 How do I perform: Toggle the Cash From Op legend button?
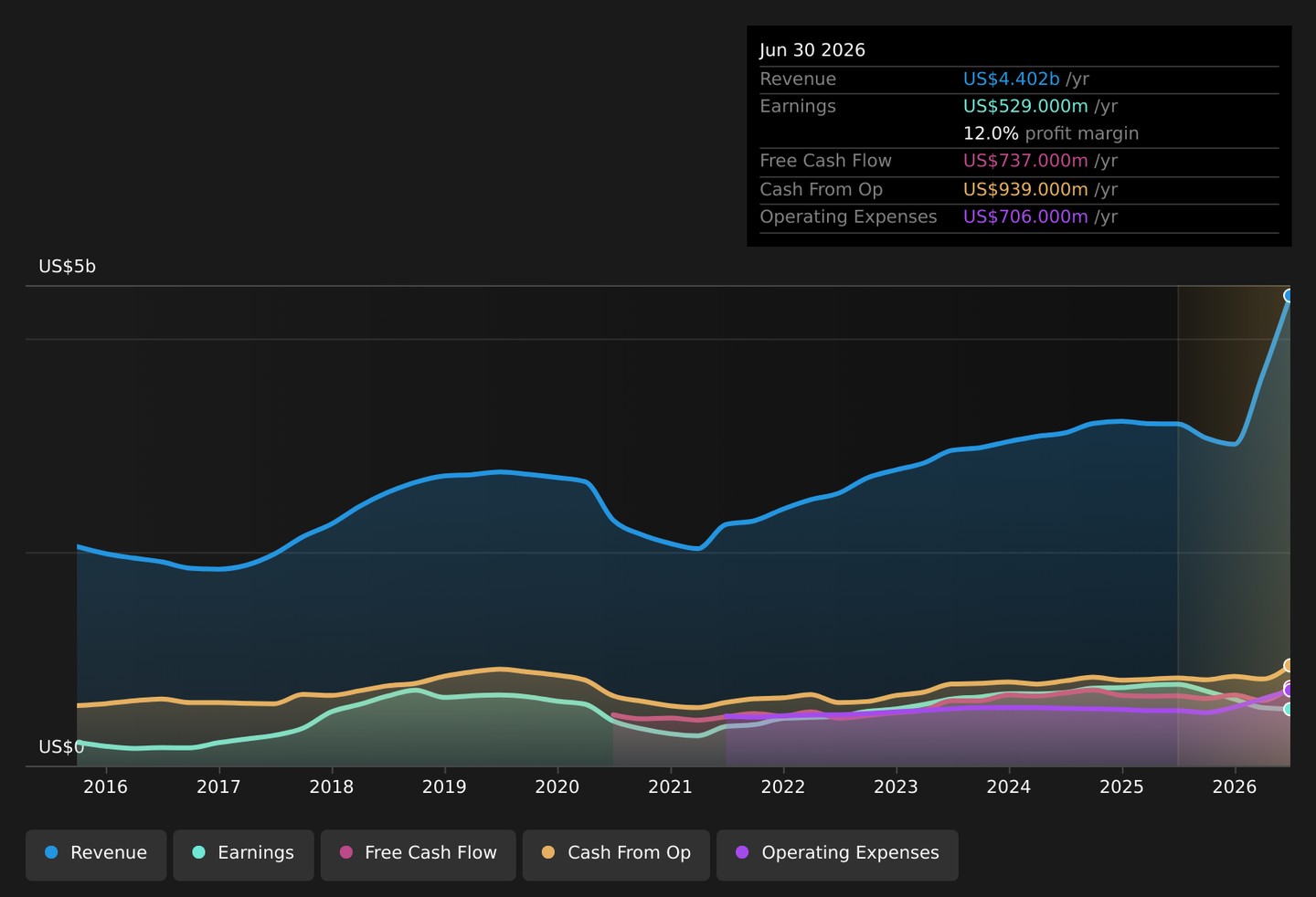pos(616,855)
